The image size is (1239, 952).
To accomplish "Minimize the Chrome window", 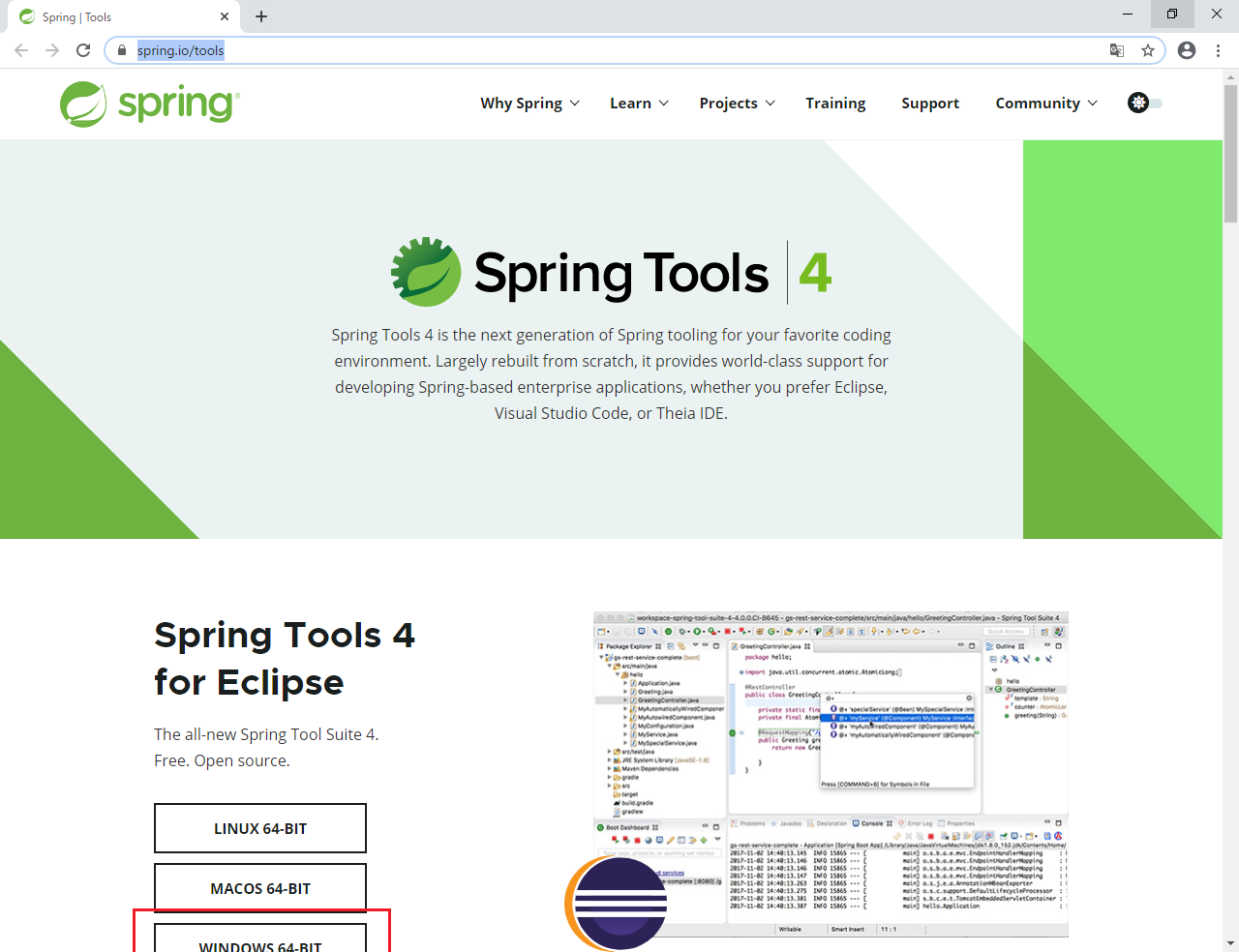I will click(x=1128, y=15).
